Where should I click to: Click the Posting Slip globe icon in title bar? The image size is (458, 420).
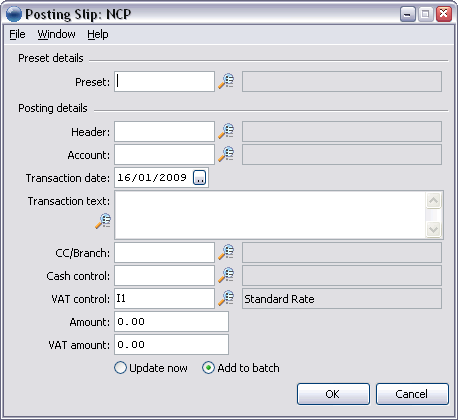click(14, 14)
